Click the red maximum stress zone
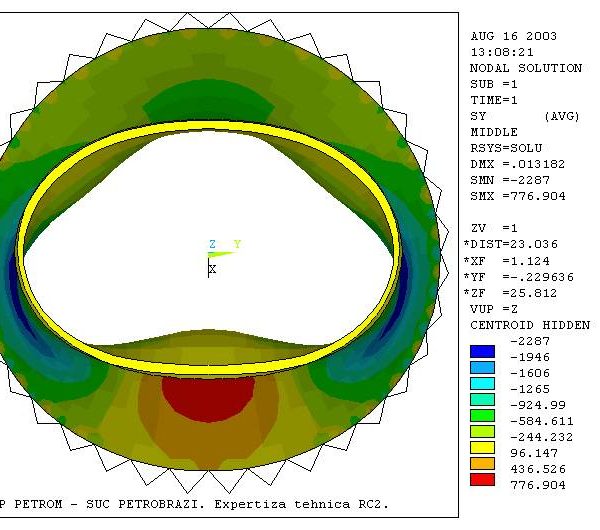 210,394
